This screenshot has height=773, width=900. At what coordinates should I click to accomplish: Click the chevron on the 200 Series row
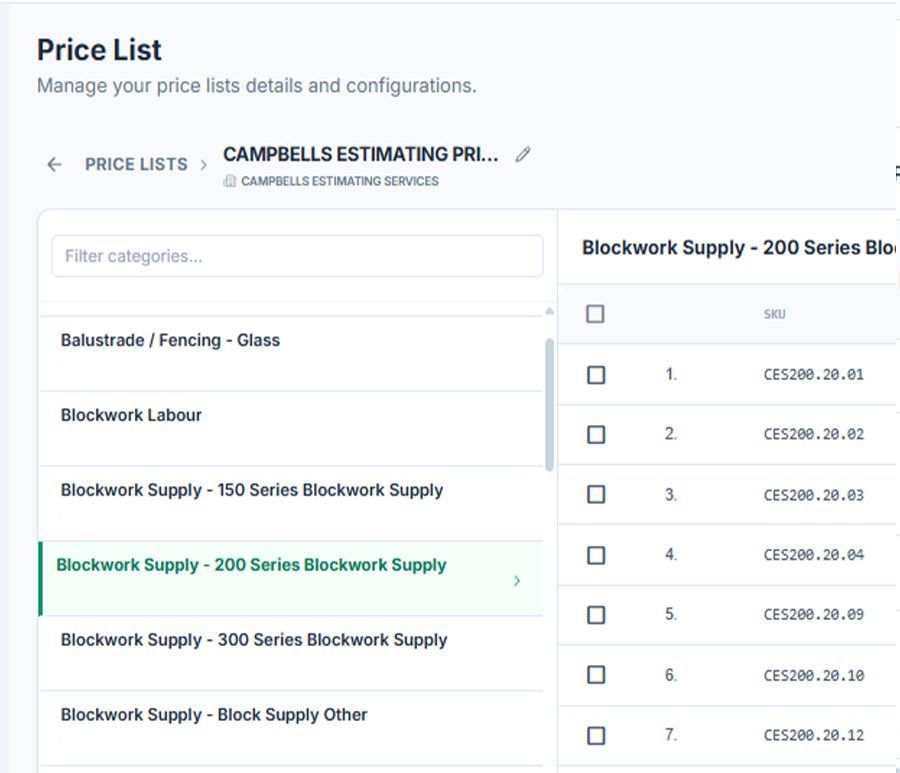point(517,581)
